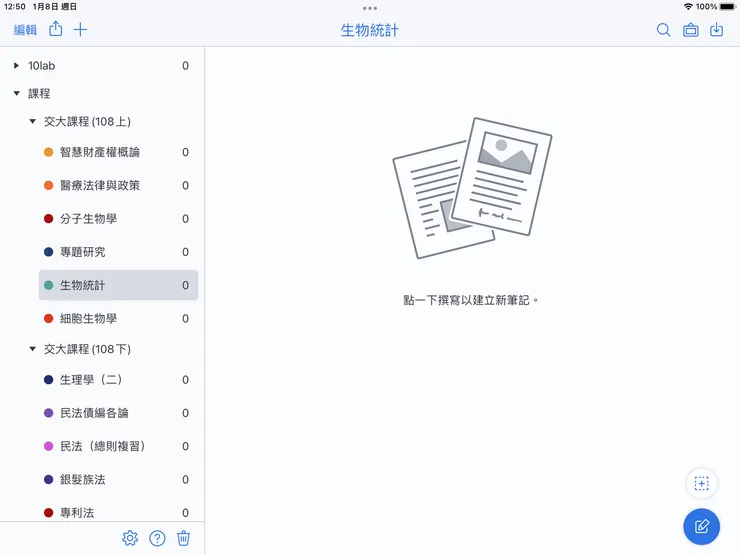Tap pink color dot of 民法（總則複習）

[x=49, y=446]
